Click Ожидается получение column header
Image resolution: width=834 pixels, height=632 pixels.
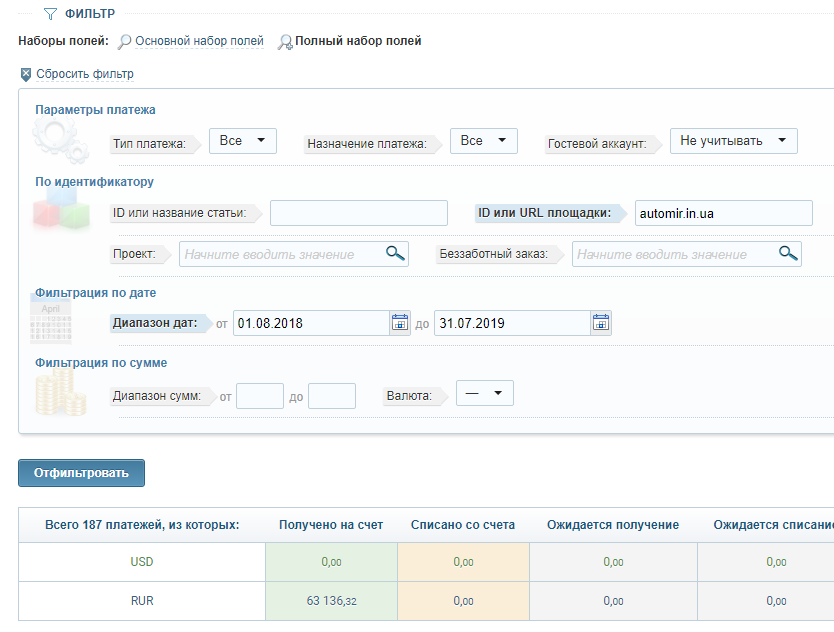pyautogui.click(x=613, y=525)
